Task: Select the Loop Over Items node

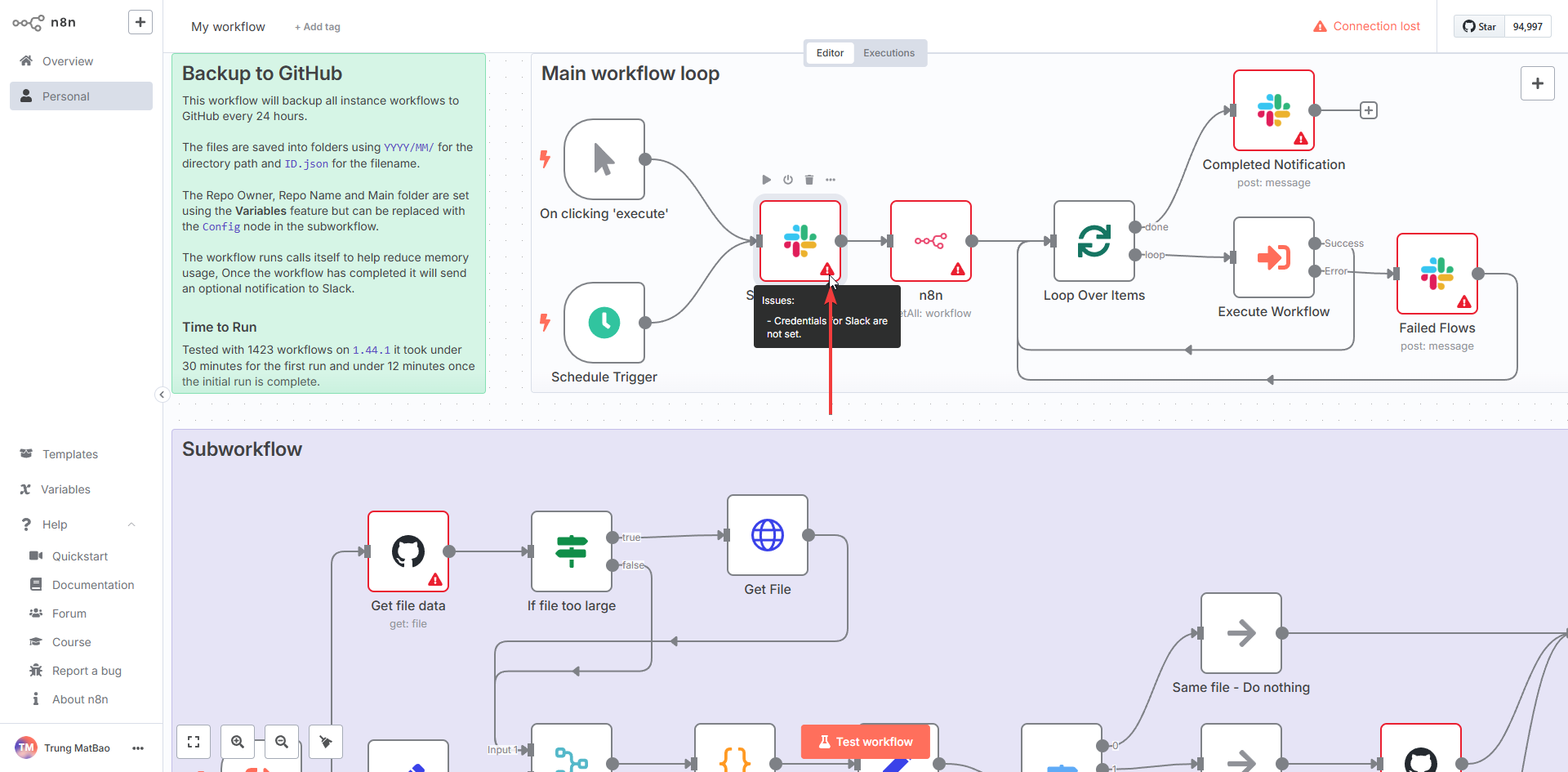Action: tap(1094, 241)
